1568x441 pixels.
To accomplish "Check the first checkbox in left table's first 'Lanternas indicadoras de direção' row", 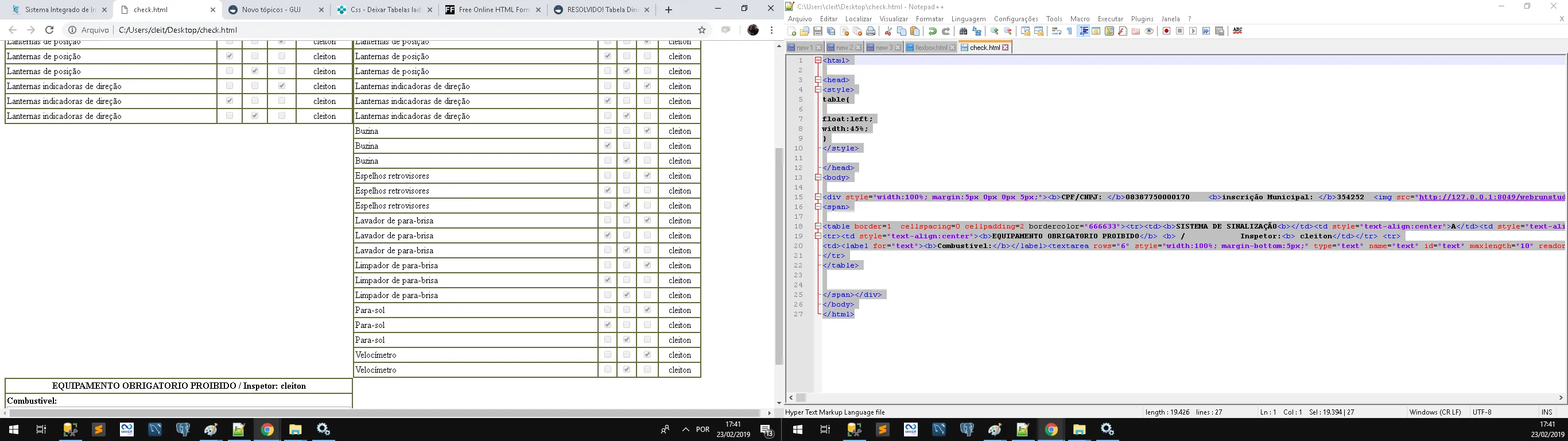I will click(x=230, y=86).
